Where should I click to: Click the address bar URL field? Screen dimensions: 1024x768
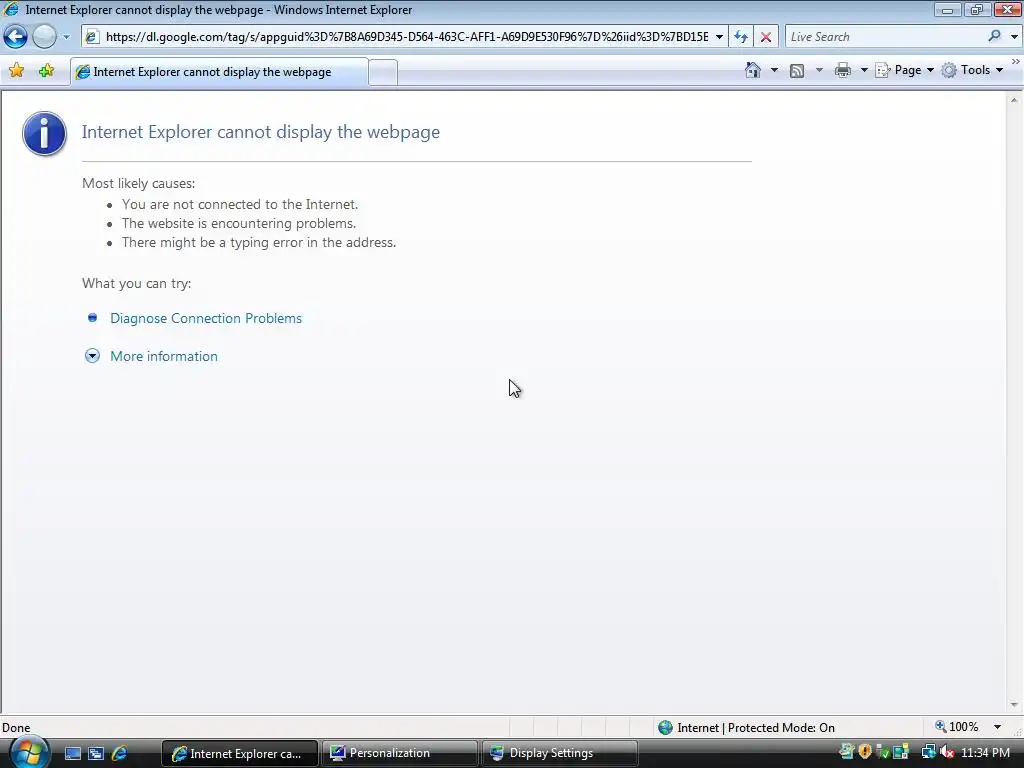point(406,37)
